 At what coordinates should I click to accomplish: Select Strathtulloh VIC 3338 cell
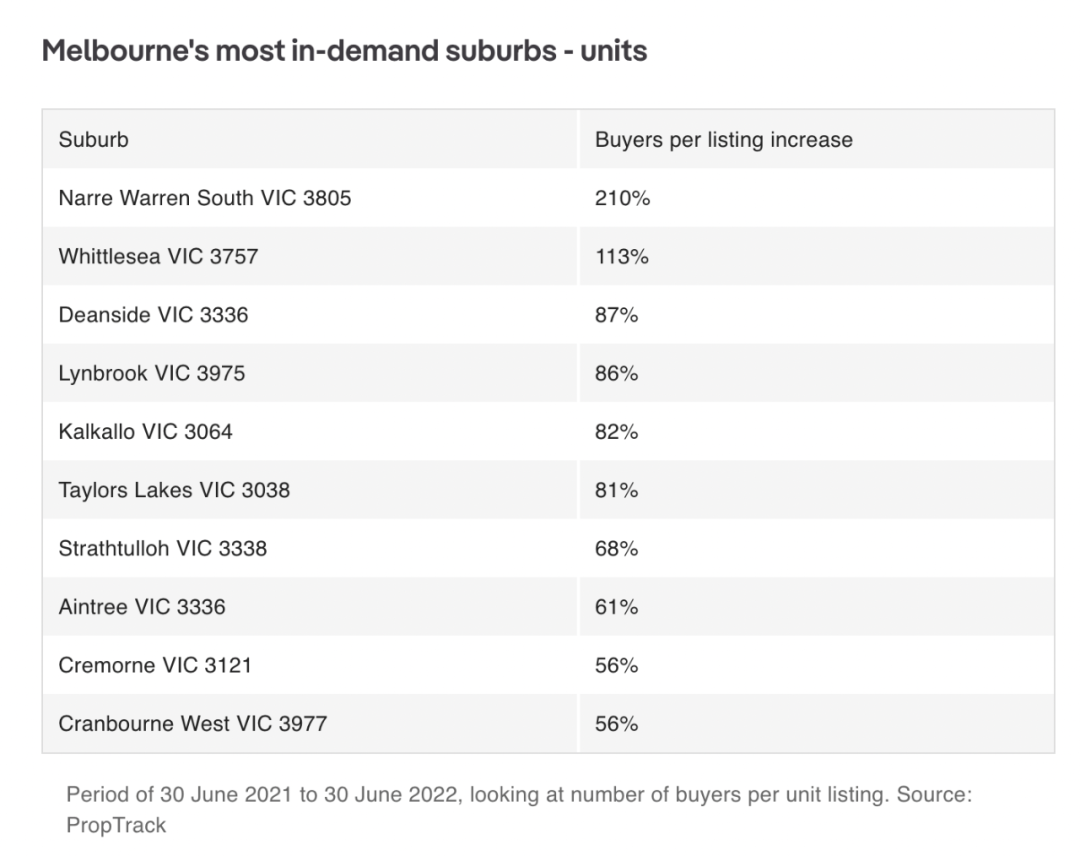[x=309, y=548]
